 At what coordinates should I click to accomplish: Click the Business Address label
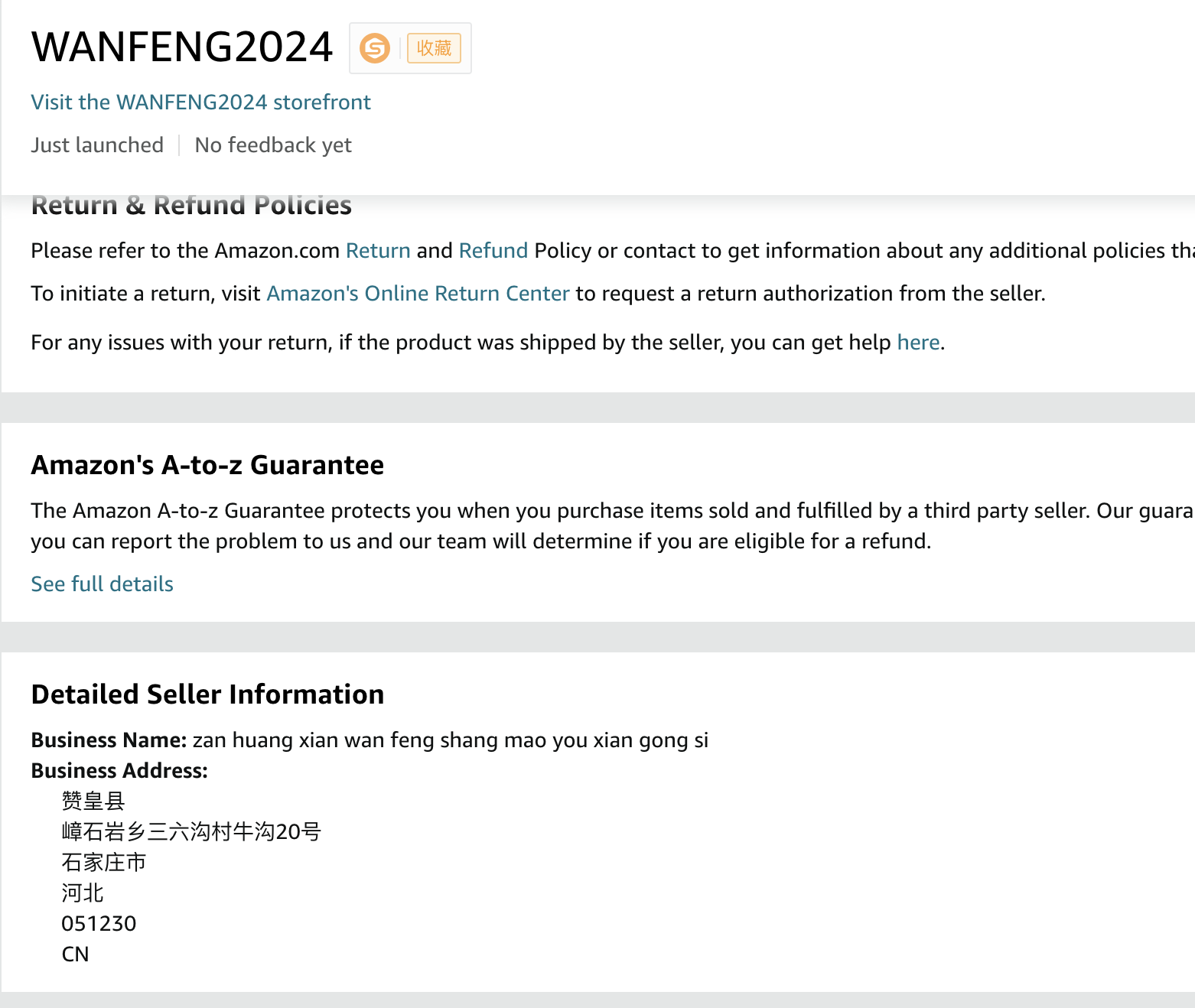[x=119, y=771]
